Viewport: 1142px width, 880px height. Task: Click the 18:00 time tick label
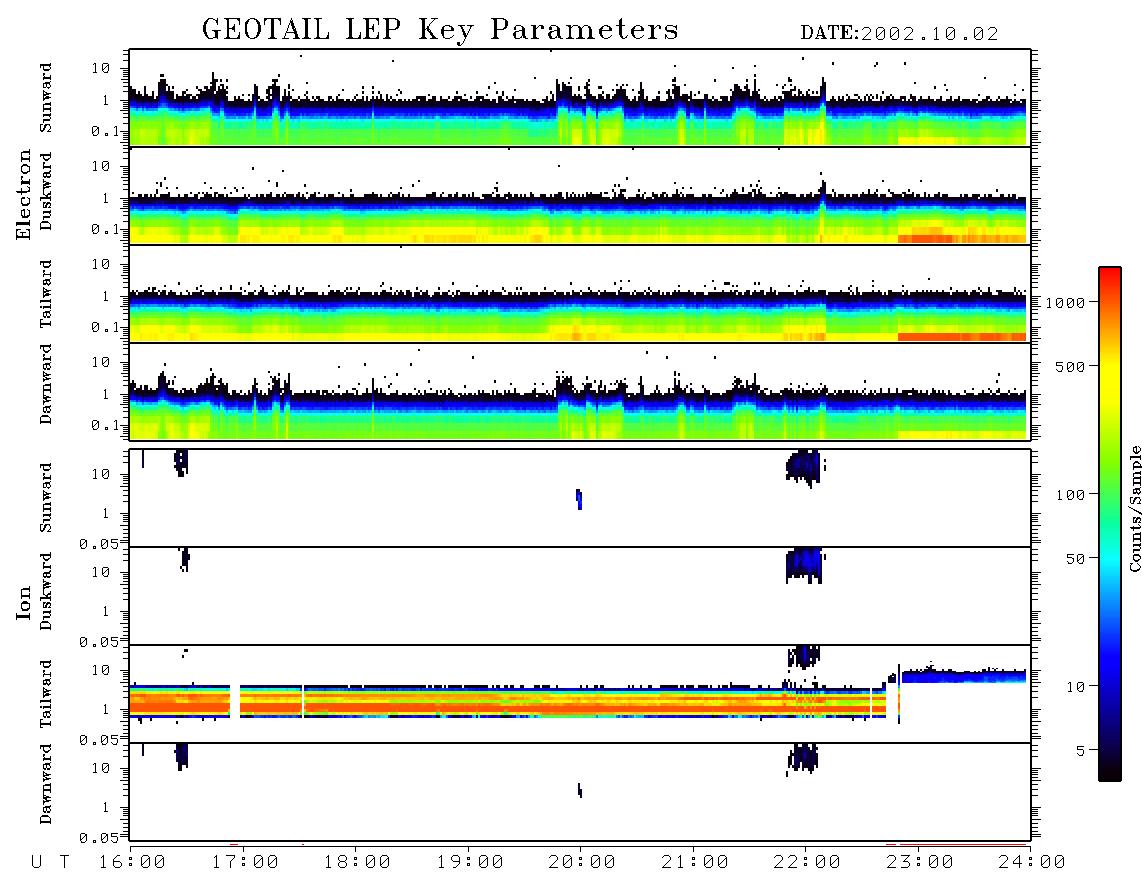pyautogui.click(x=357, y=863)
